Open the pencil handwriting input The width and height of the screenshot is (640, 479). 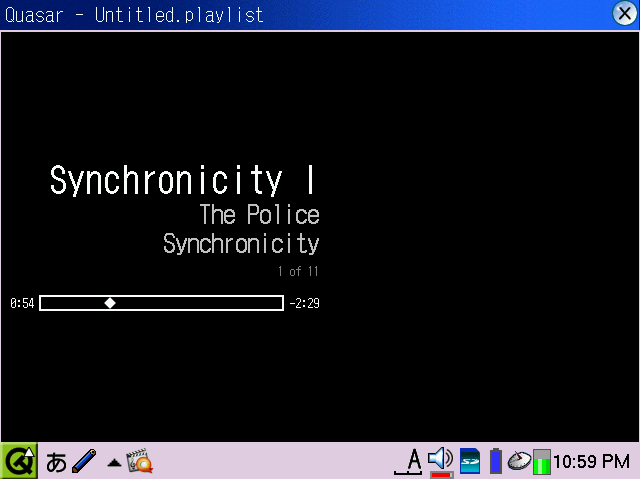[84, 461]
